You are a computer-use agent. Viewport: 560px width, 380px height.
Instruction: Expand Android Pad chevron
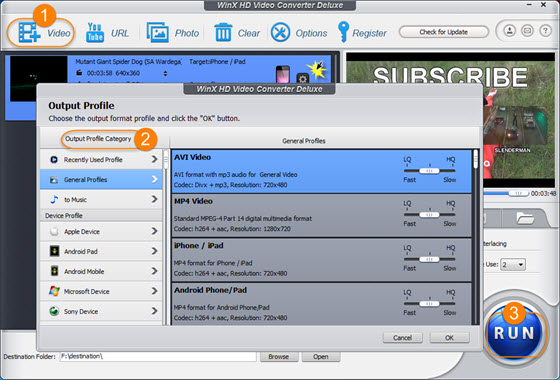(x=154, y=251)
